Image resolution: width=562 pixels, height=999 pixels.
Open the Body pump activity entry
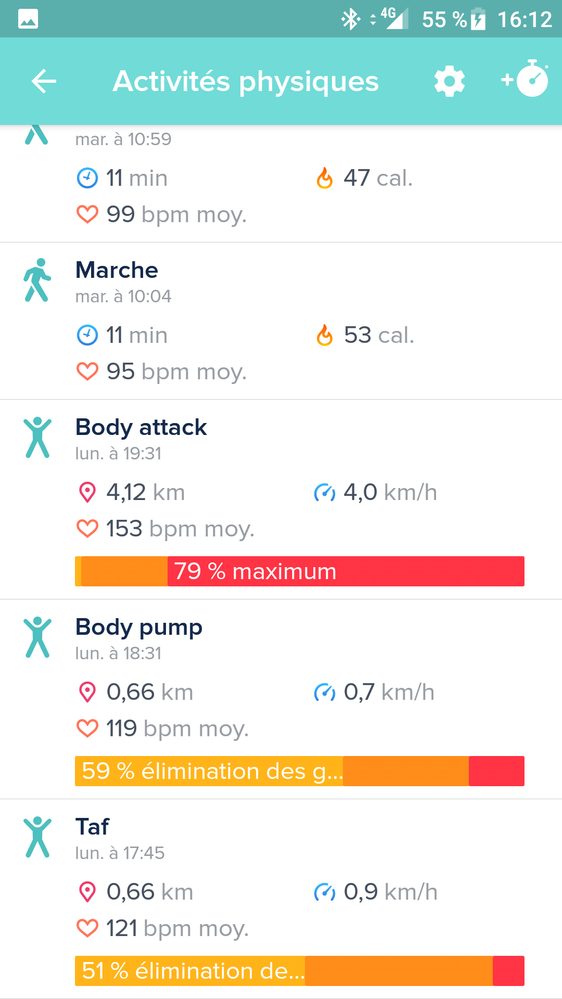pyautogui.click(x=281, y=699)
